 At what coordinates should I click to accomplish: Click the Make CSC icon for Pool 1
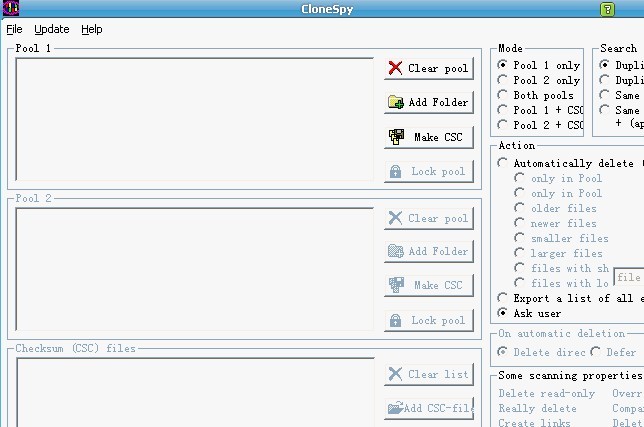[x=396, y=137]
